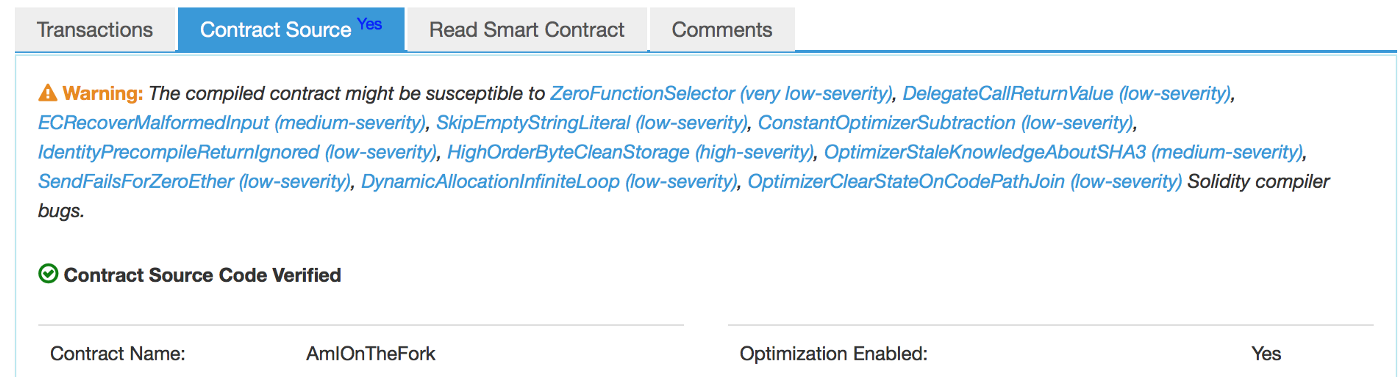Click the SkipEmptyStringLiteral link
1400x377 pixels.
tap(592, 123)
